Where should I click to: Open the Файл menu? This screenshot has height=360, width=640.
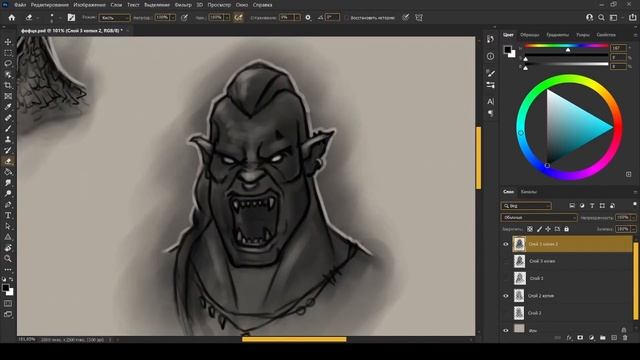tap(20, 5)
